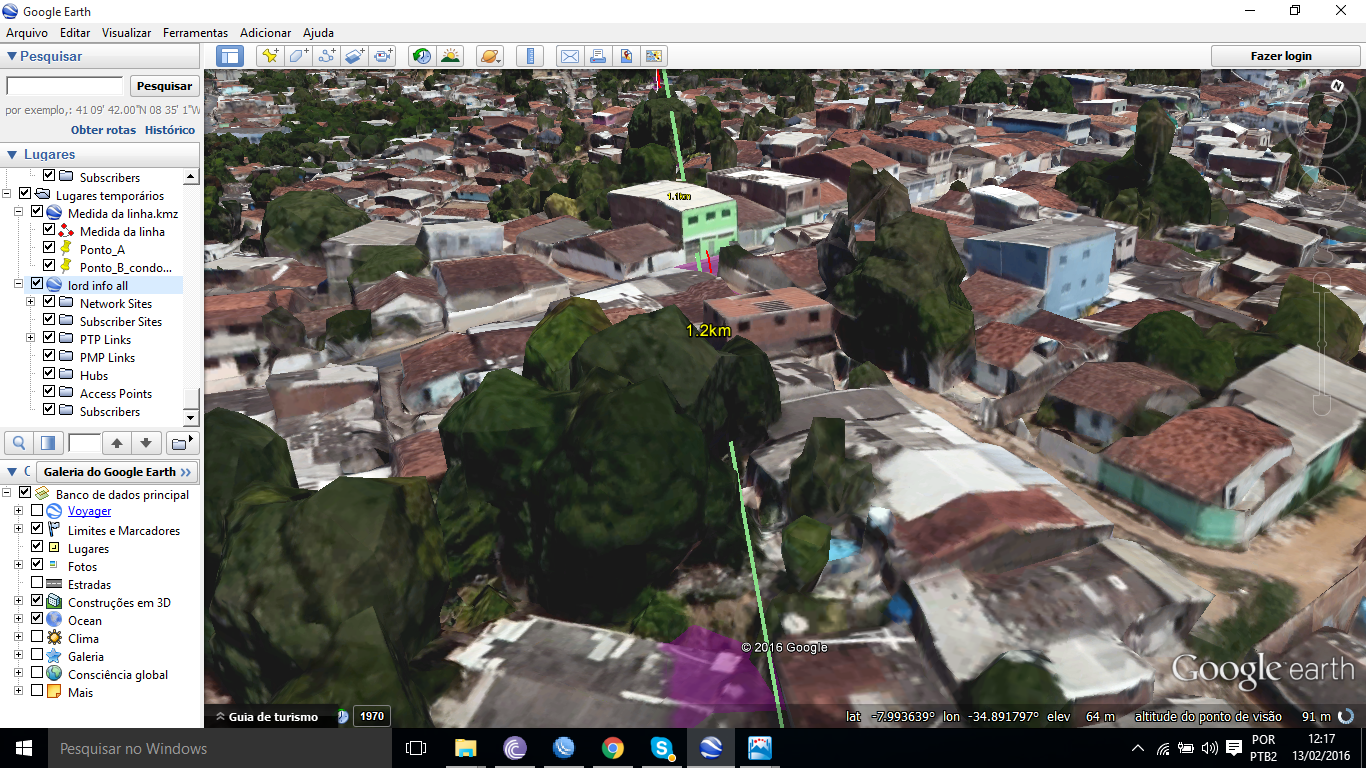Open the Adicionar menu

tap(265, 33)
